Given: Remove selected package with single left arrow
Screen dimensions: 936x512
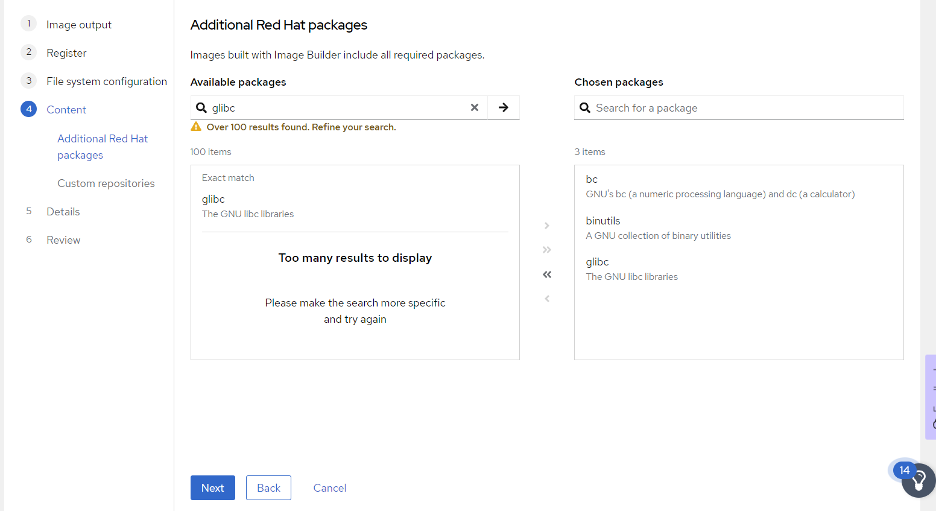Looking at the screenshot, I should (547, 298).
